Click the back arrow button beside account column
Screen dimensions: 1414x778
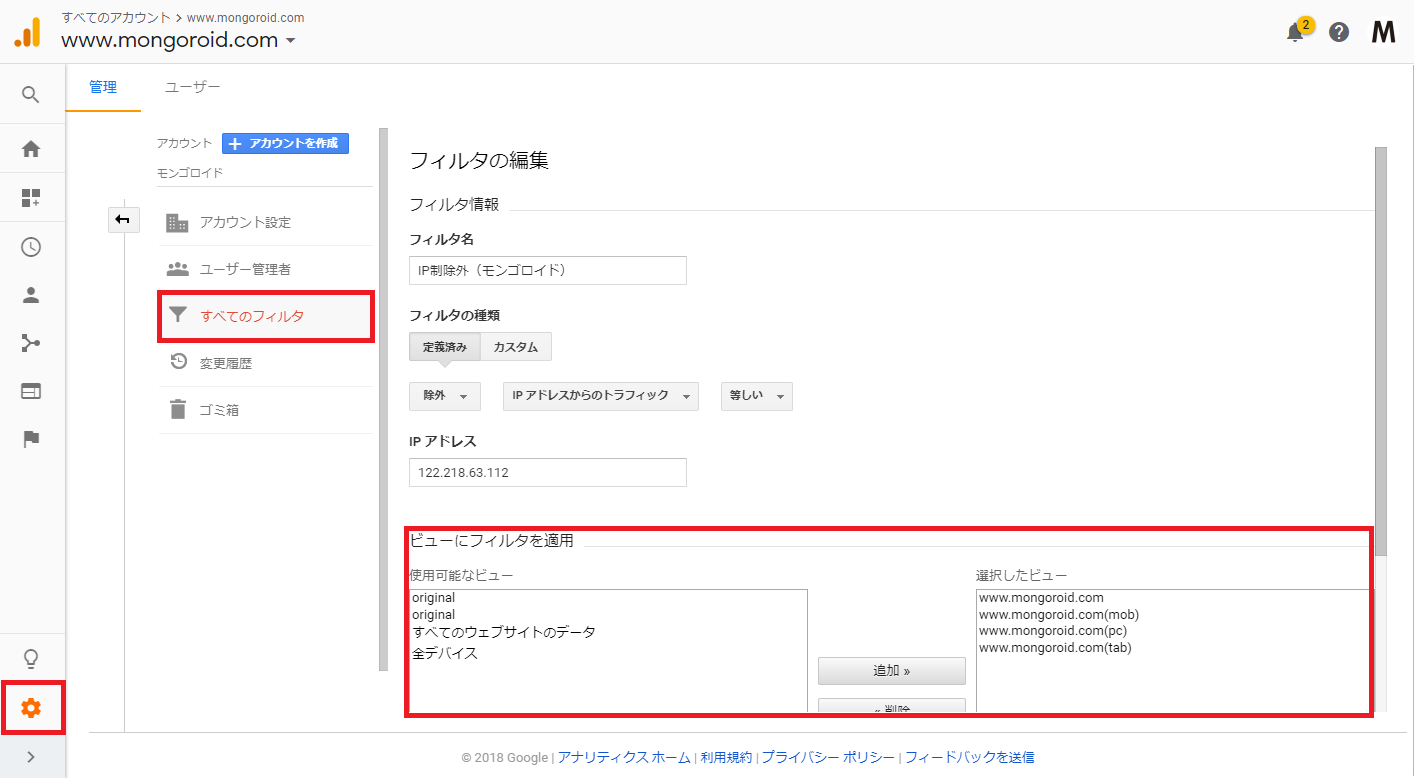pos(123,220)
